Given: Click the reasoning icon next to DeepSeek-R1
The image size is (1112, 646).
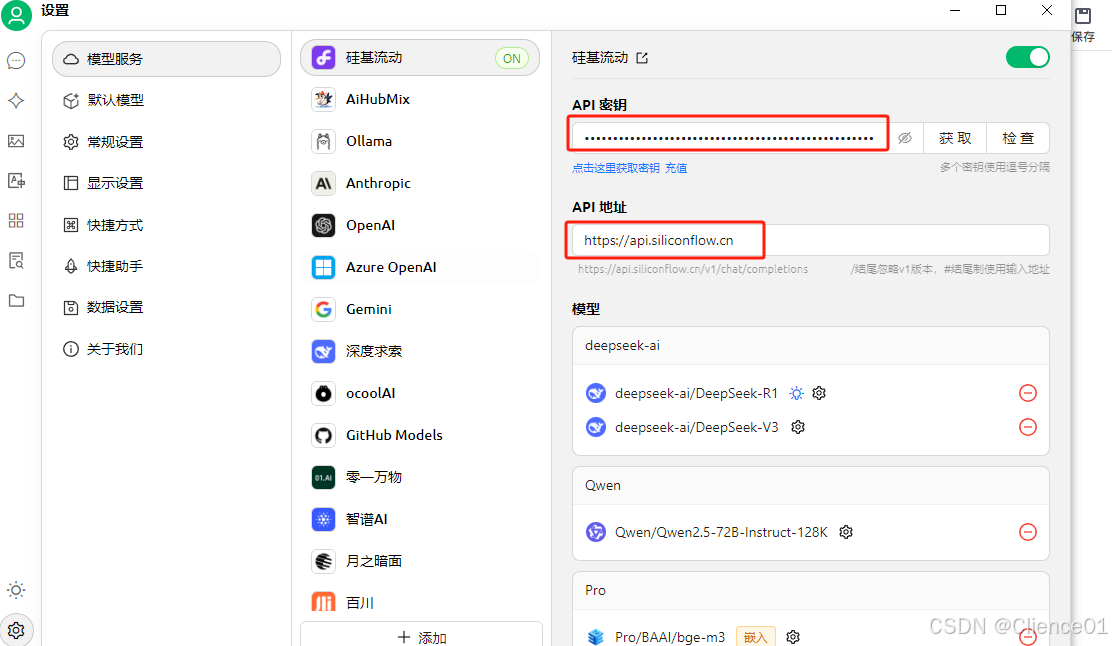Looking at the screenshot, I should tap(796, 393).
